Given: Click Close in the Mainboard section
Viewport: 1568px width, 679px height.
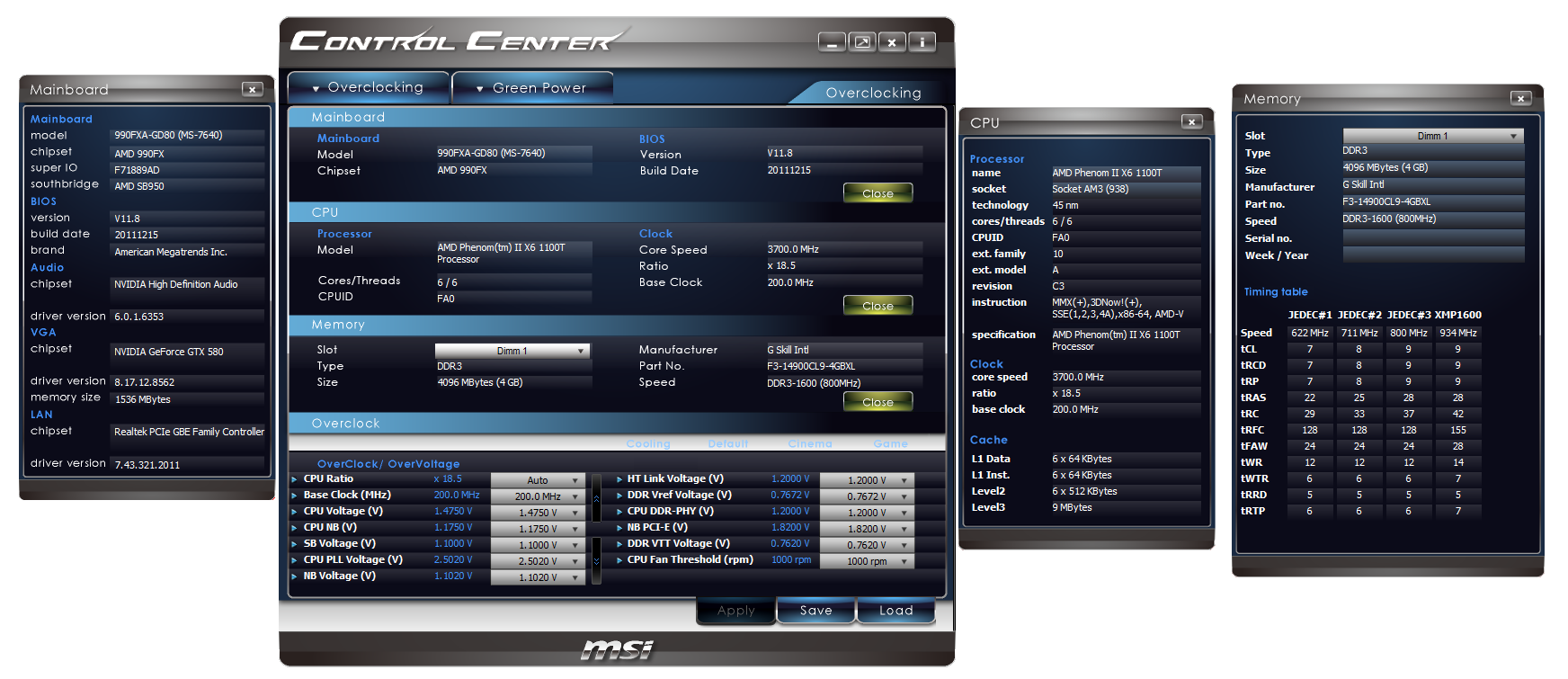Looking at the screenshot, I should pos(878,193).
